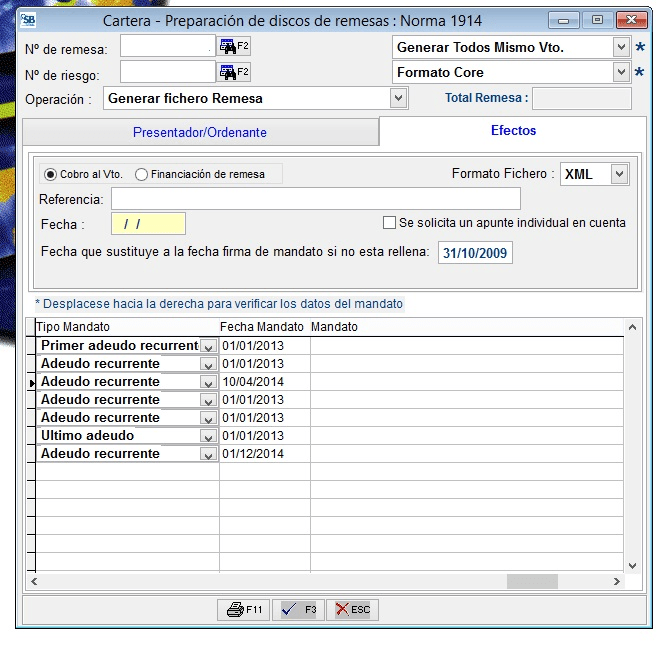Viewport: 665px width, 646px height.
Task: Click the SB application icon in title bar
Action: (x=29, y=20)
